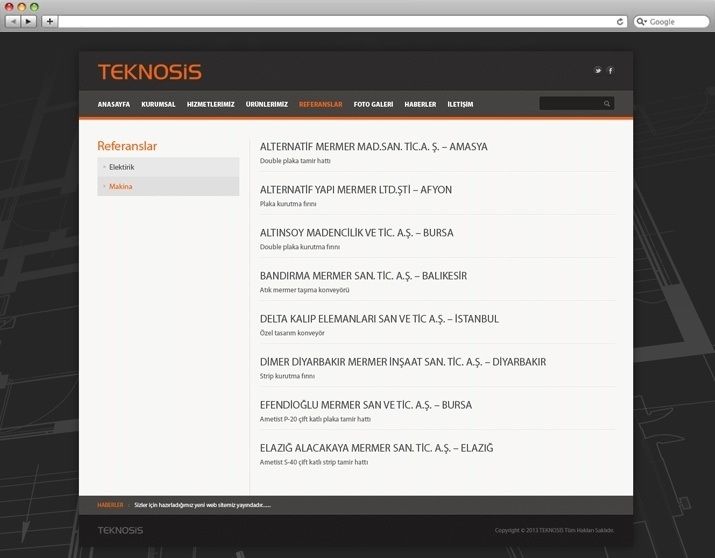Open the FOTO GALERİ menu item
This screenshot has width=715, height=558.
click(373, 104)
